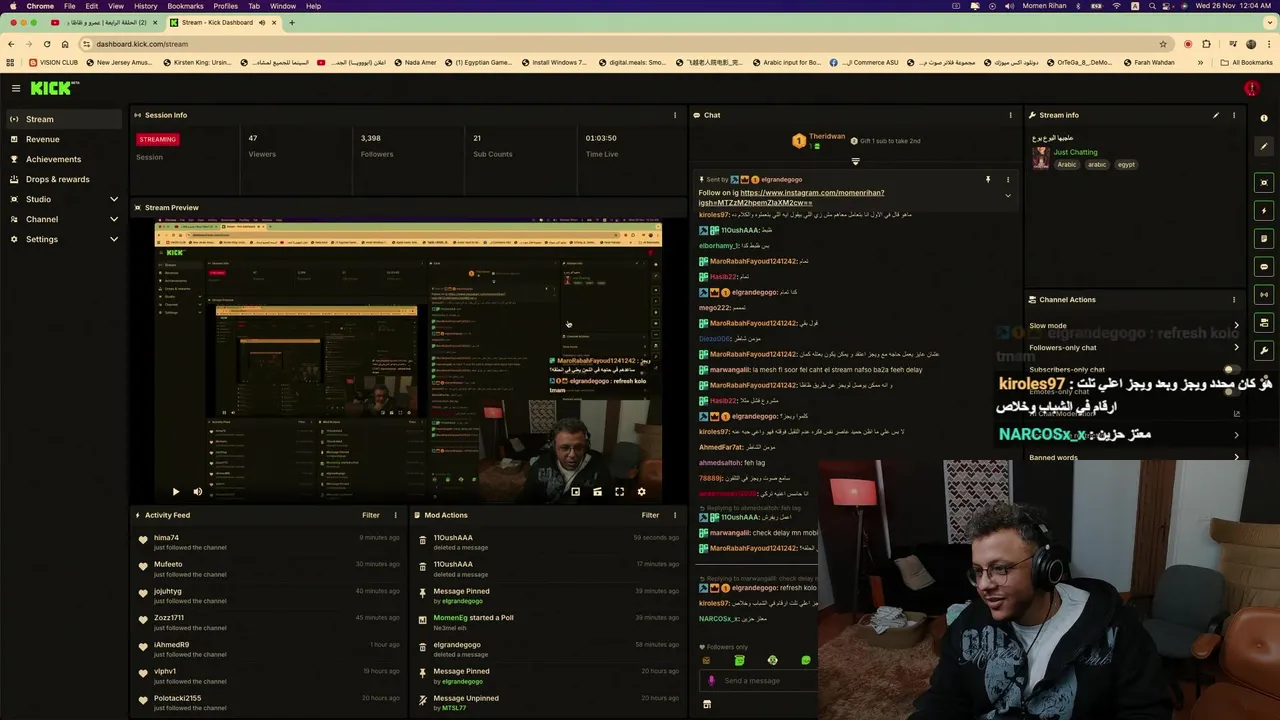Open Chrome History menu
This screenshot has height=720, width=1280.
coord(146,6)
